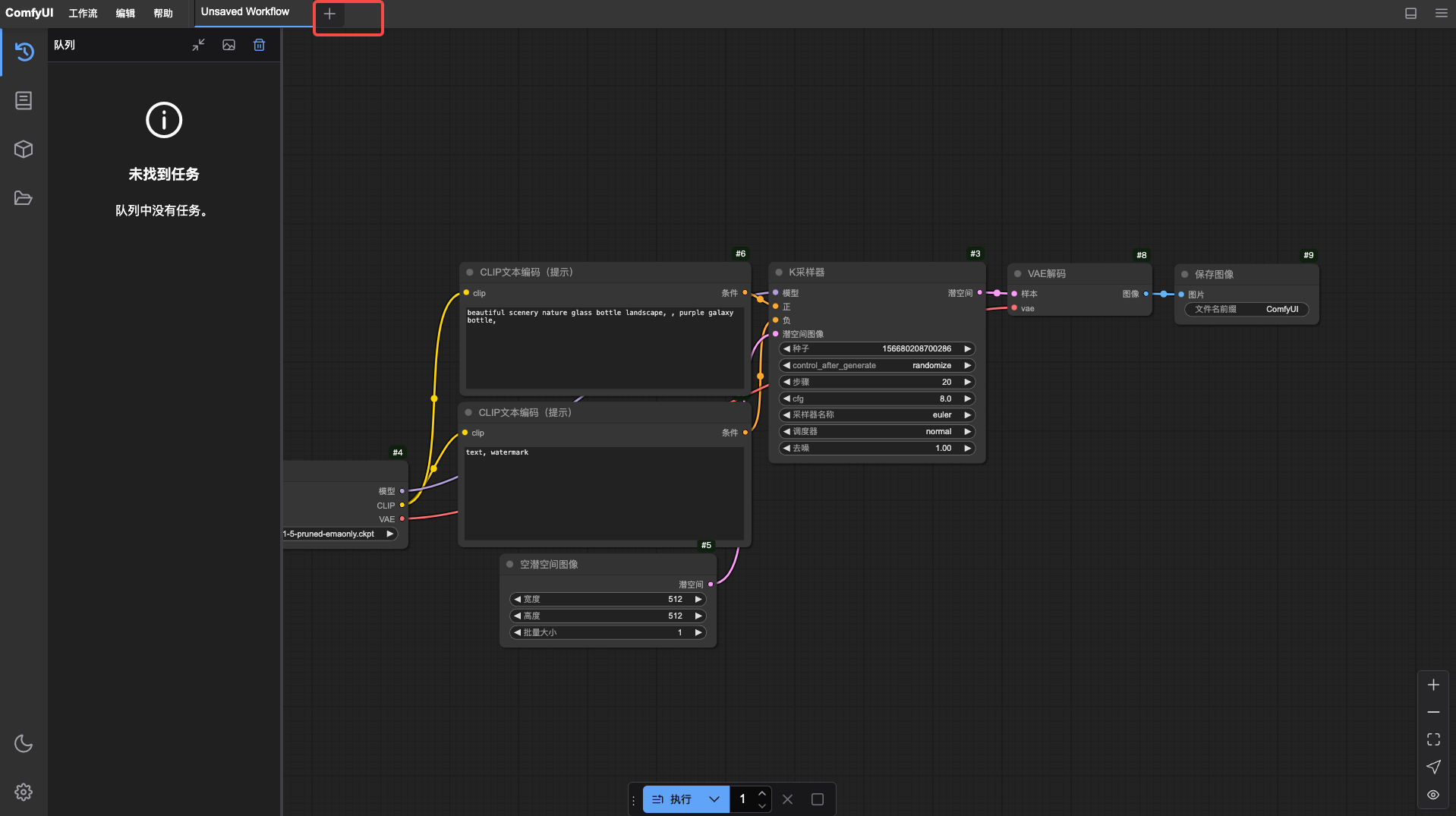Edit the 文件名前缀 ComfyUI field
The width and height of the screenshot is (1456, 816).
1246,310
